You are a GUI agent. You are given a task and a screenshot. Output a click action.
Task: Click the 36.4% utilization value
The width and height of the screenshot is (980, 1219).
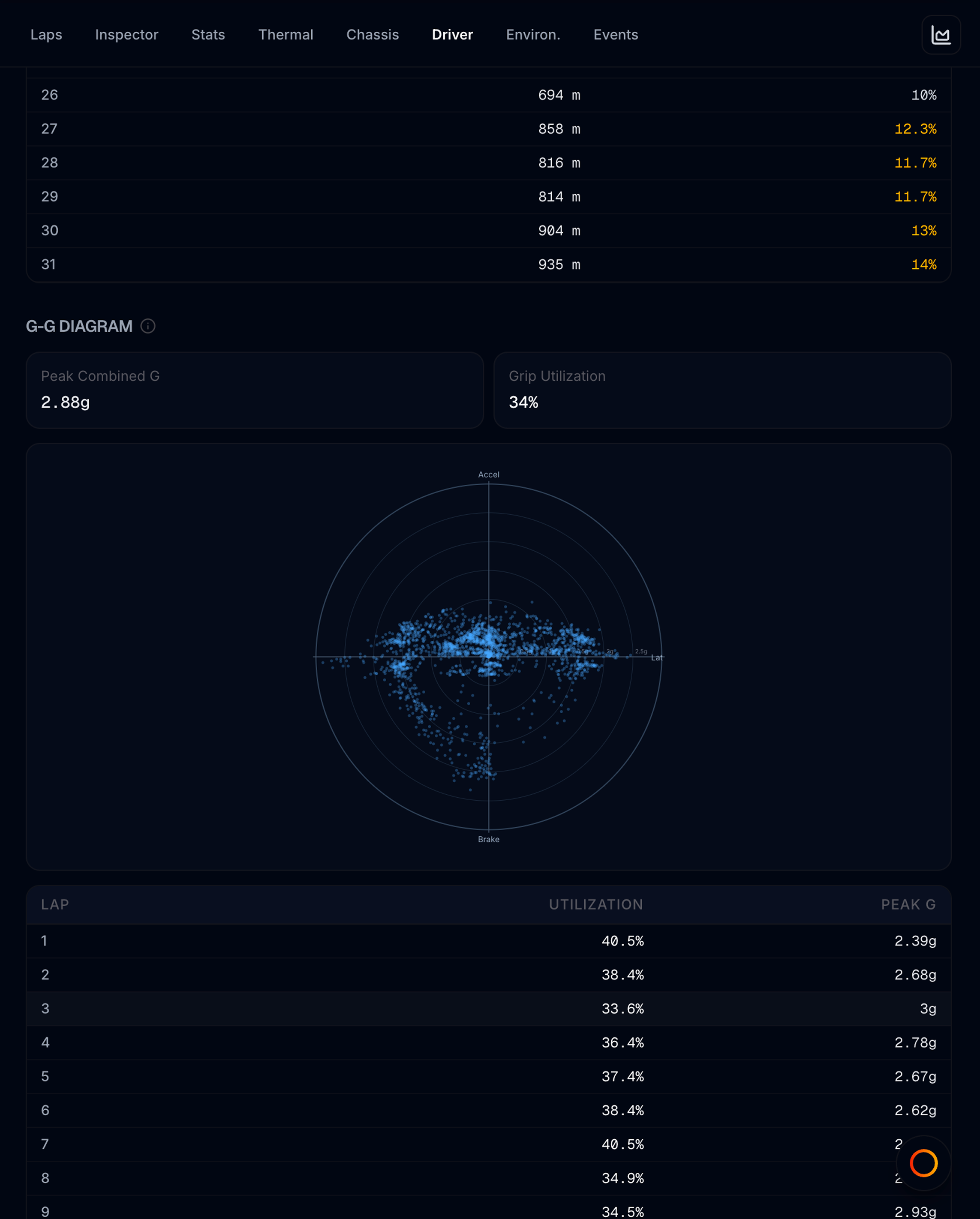(622, 1042)
